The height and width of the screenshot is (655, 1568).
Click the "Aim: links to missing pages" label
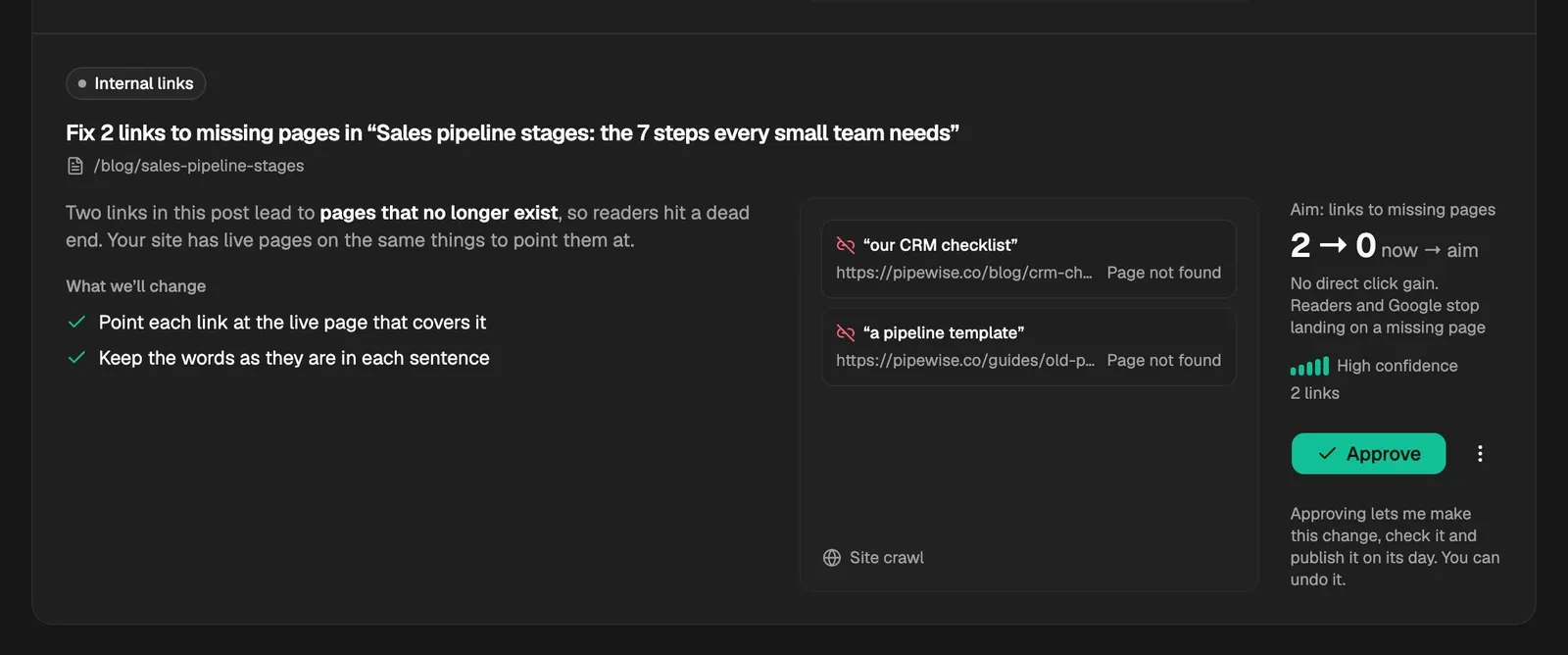1393,210
